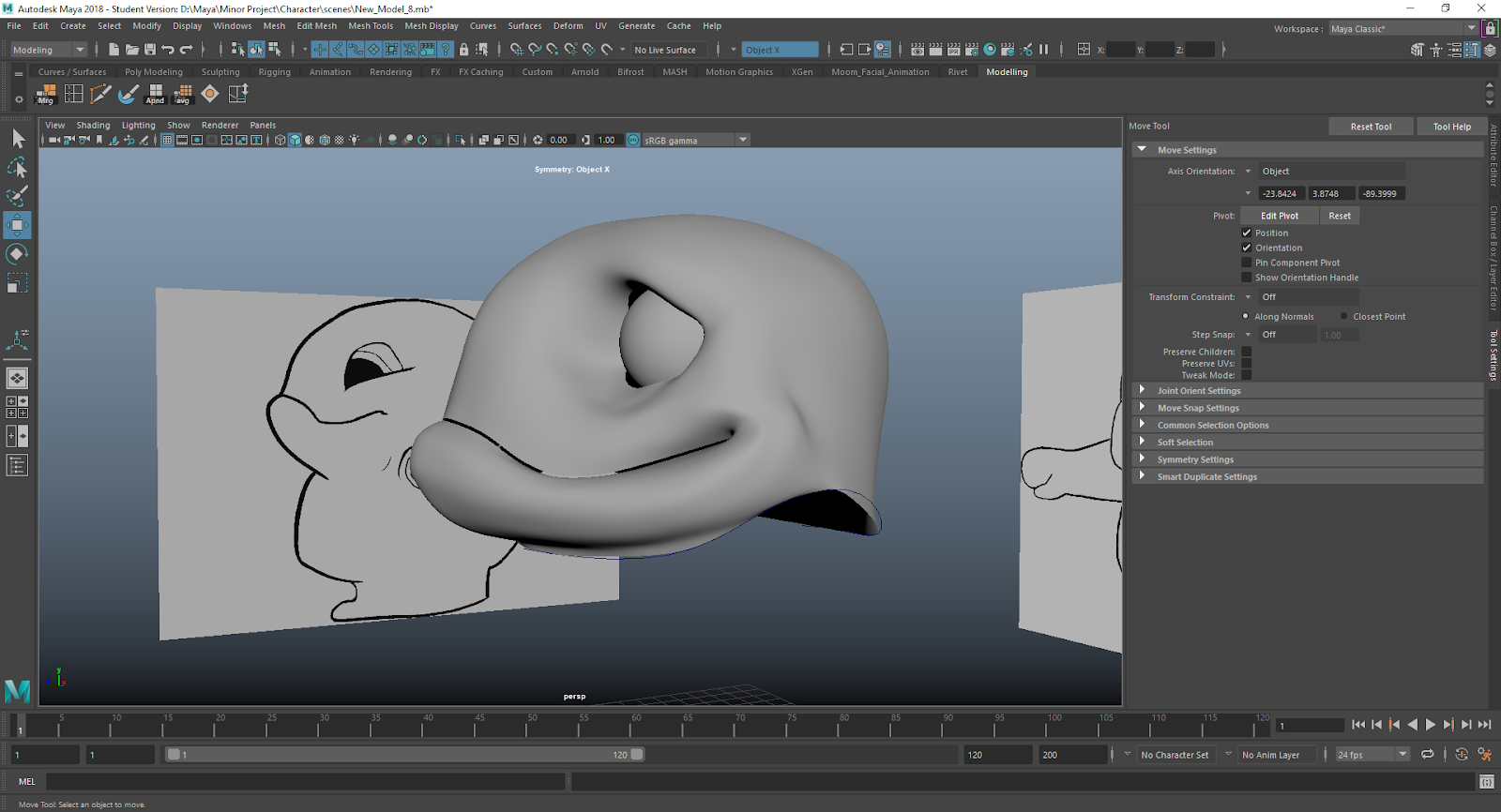This screenshot has height=812, width=1501.
Task: Click the Redo arrow icon
Action: [187, 50]
